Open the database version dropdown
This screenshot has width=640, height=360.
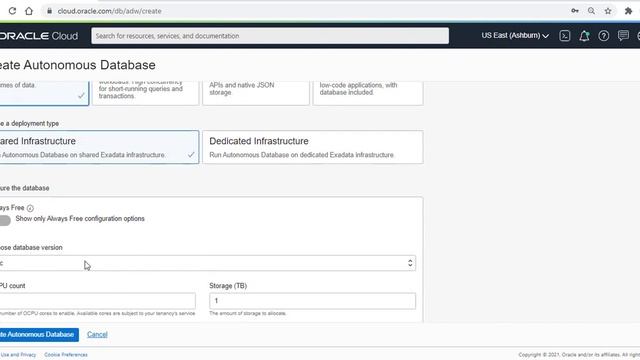click(x=207, y=263)
